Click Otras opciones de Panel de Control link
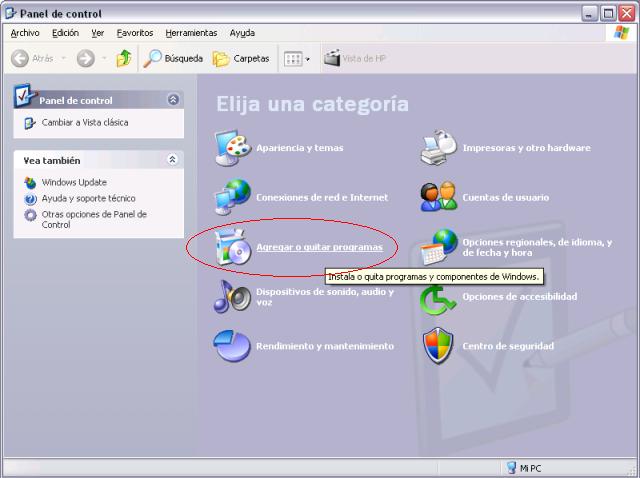The image size is (640, 478). [94, 219]
